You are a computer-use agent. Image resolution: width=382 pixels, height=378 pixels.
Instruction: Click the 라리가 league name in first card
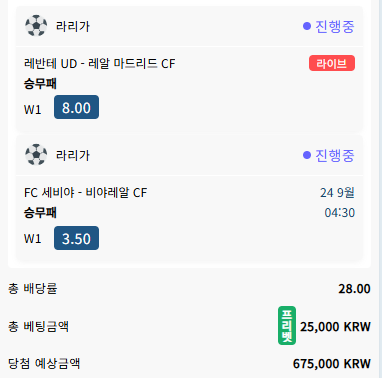point(73,26)
